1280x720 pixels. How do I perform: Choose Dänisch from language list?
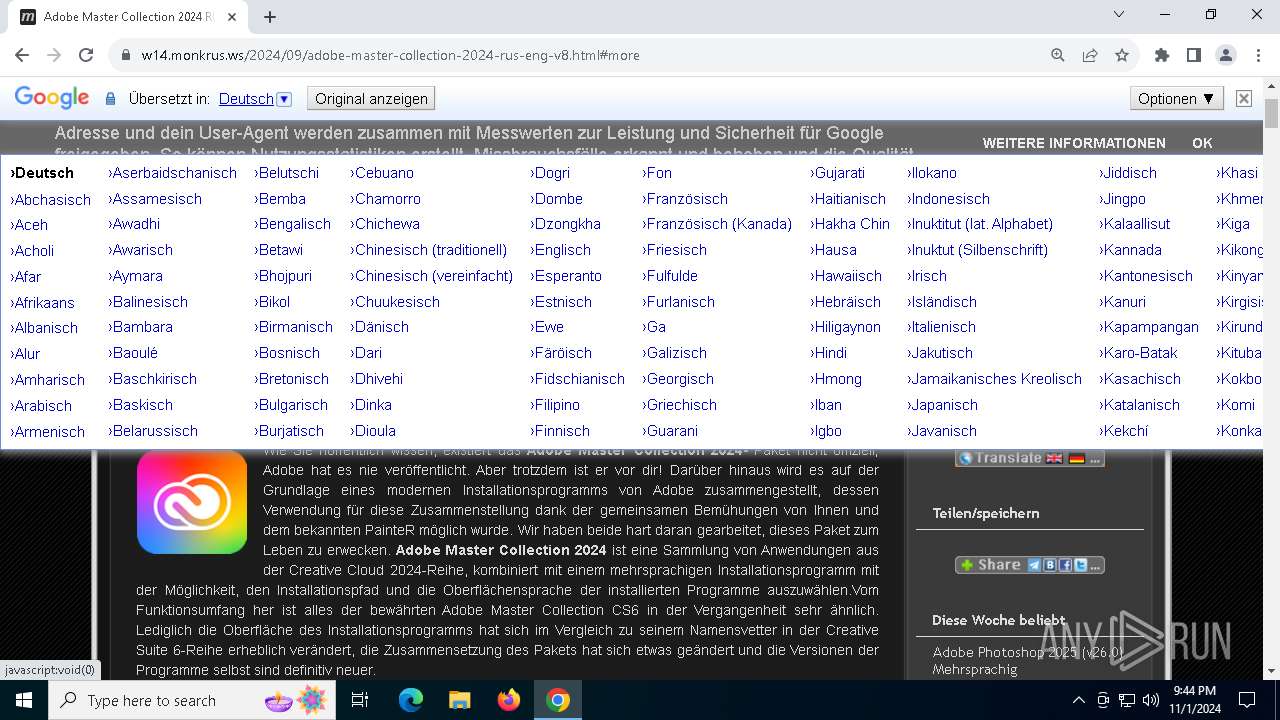[379, 327]
